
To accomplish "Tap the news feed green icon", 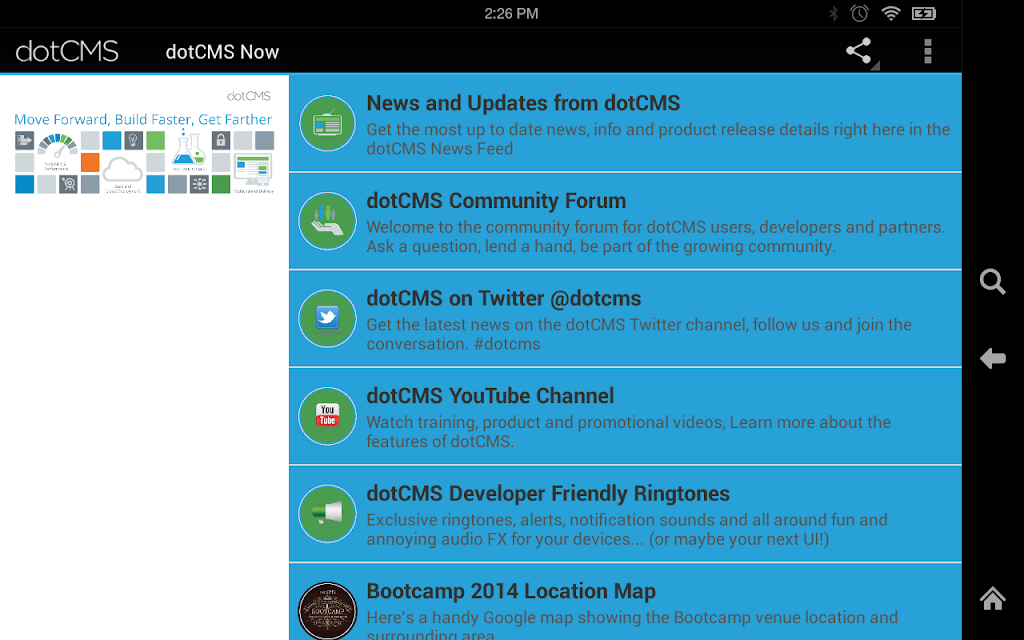I will click(x=327, y=123).
